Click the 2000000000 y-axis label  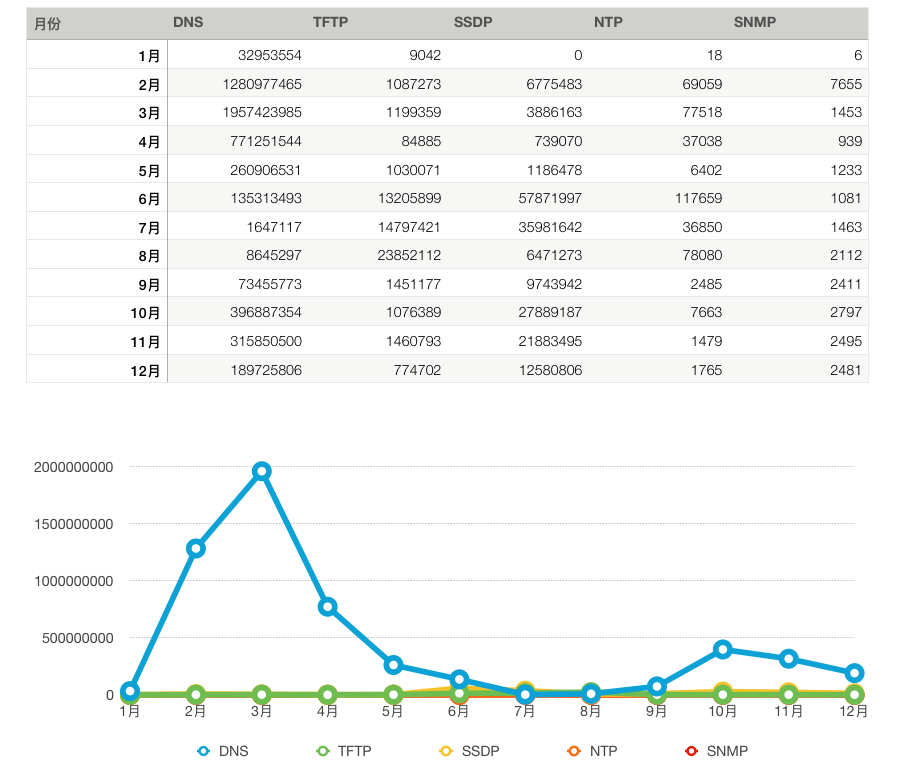click(x=73, y=467)
